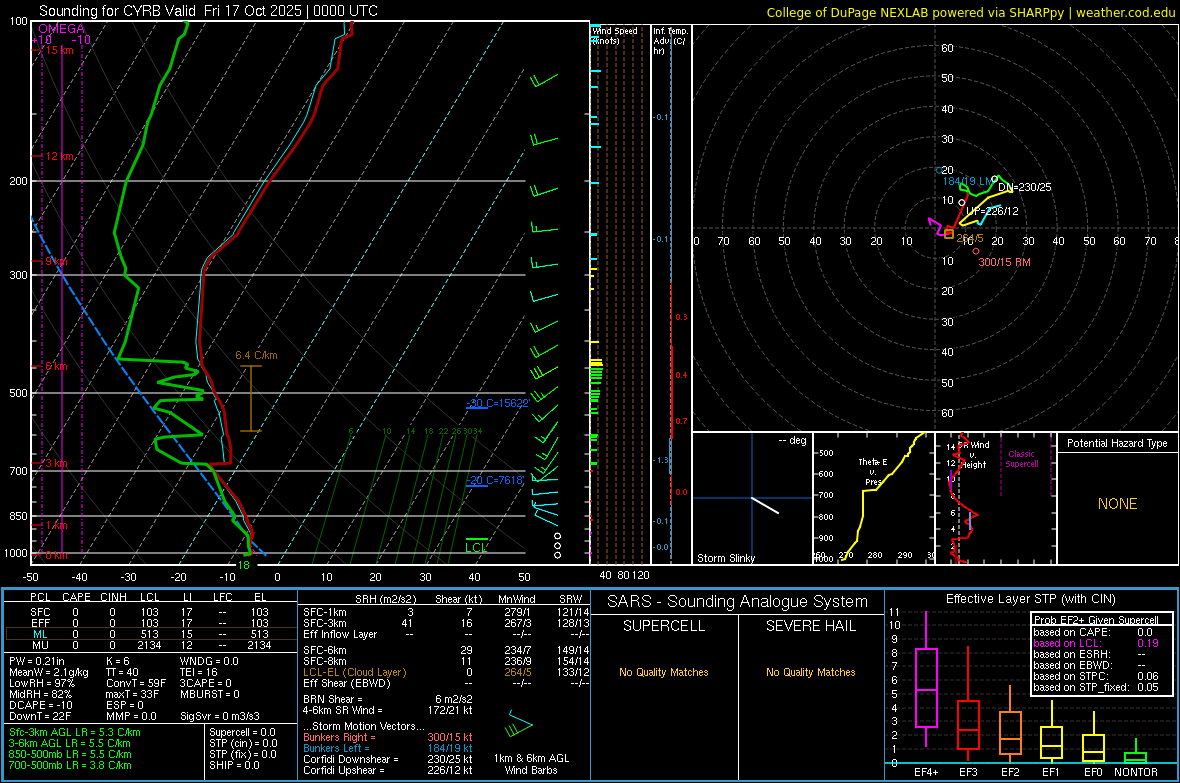The width and height of the screenshot is (1180, 783).
Task: Click the 'MeanW = 2.1g/kg' value
Action: (x=48, y=672)
